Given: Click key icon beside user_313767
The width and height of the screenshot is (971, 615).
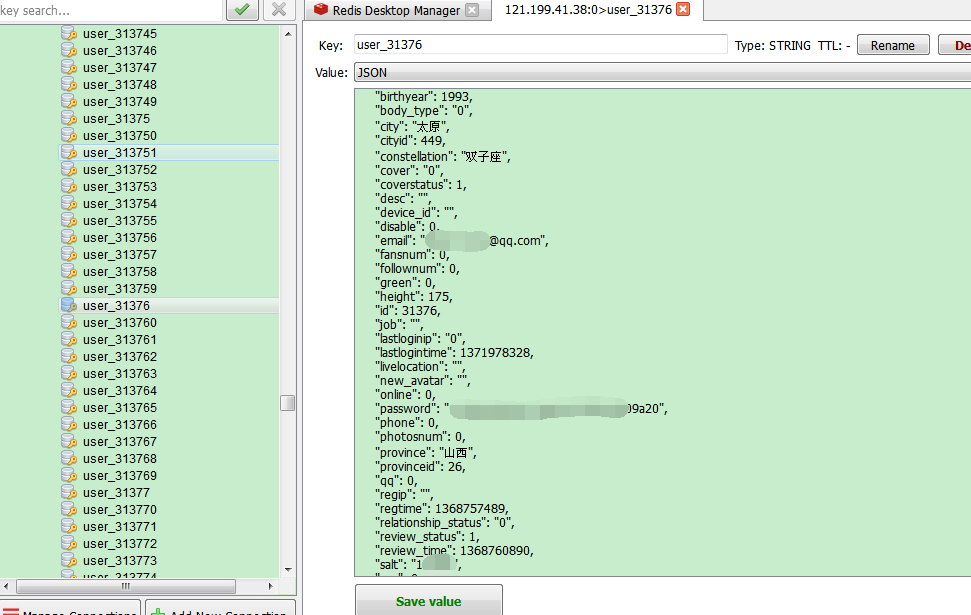Looking at the screenshot, I should (x=69, y=442).
